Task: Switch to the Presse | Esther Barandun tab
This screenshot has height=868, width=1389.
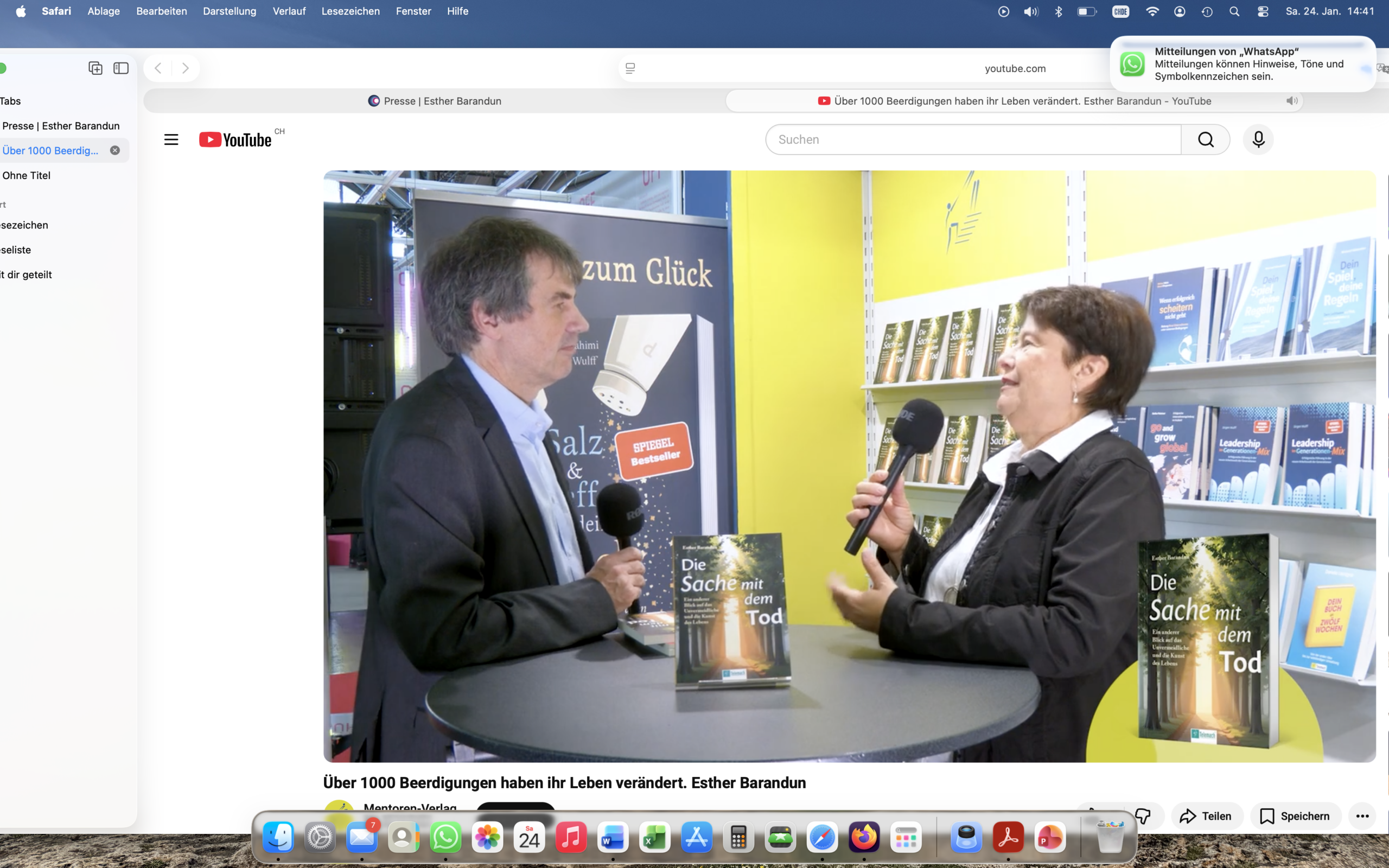Action: (435, 101)
